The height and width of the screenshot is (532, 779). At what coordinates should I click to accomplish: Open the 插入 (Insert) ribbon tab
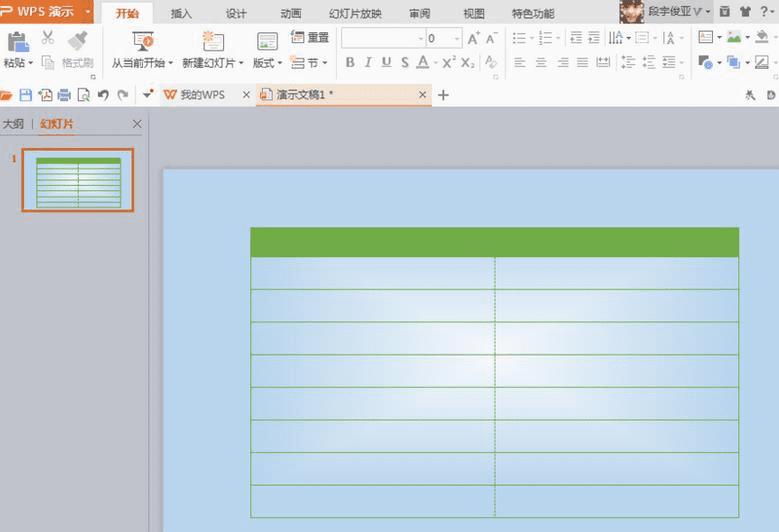pyautogui.click(x=181, y=14)
